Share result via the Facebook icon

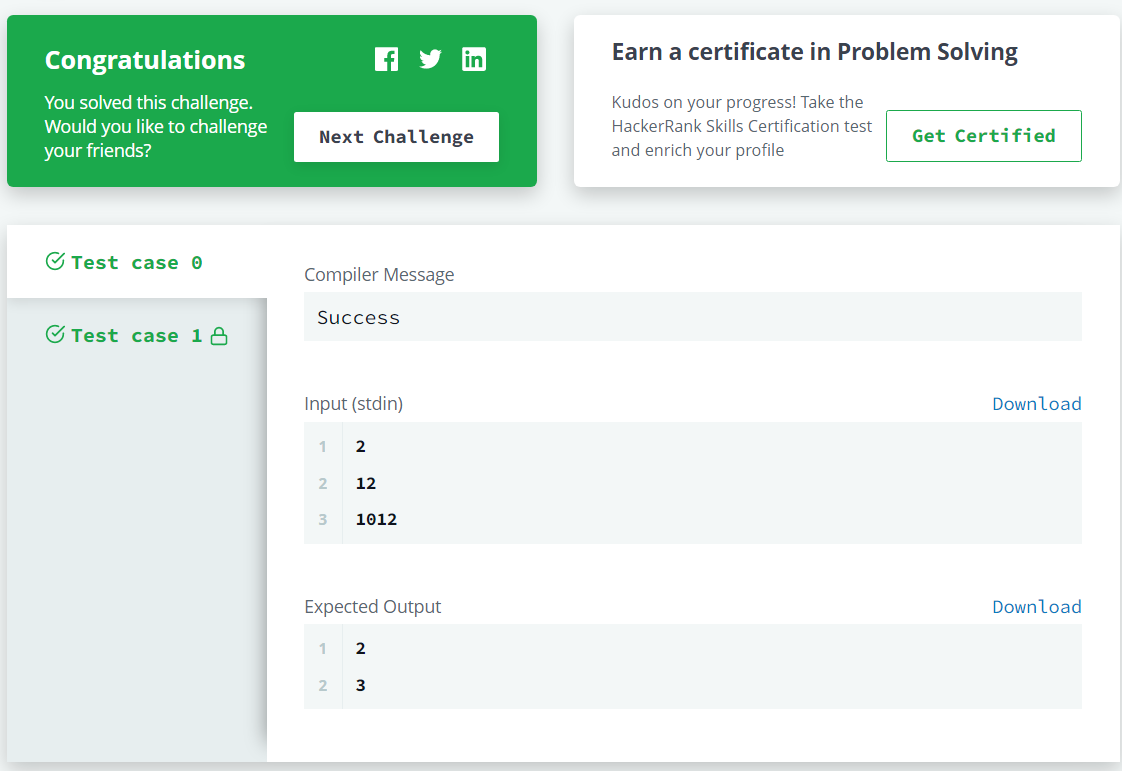click(386, 59)
